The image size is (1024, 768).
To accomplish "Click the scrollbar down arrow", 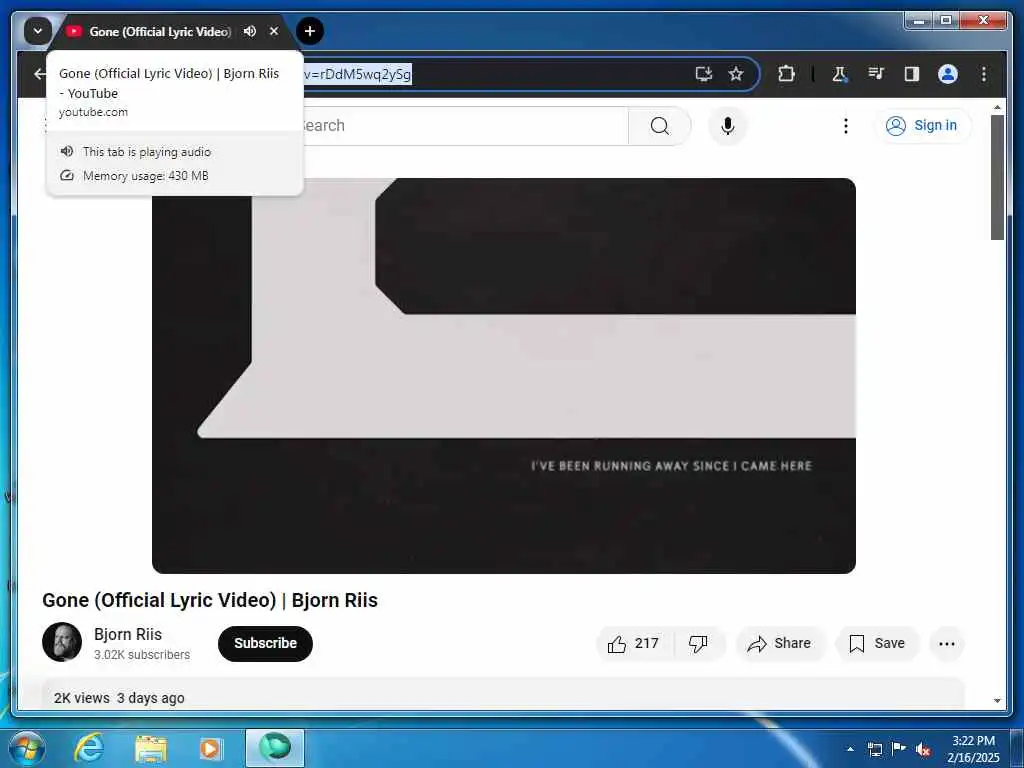I will point(997,701).
